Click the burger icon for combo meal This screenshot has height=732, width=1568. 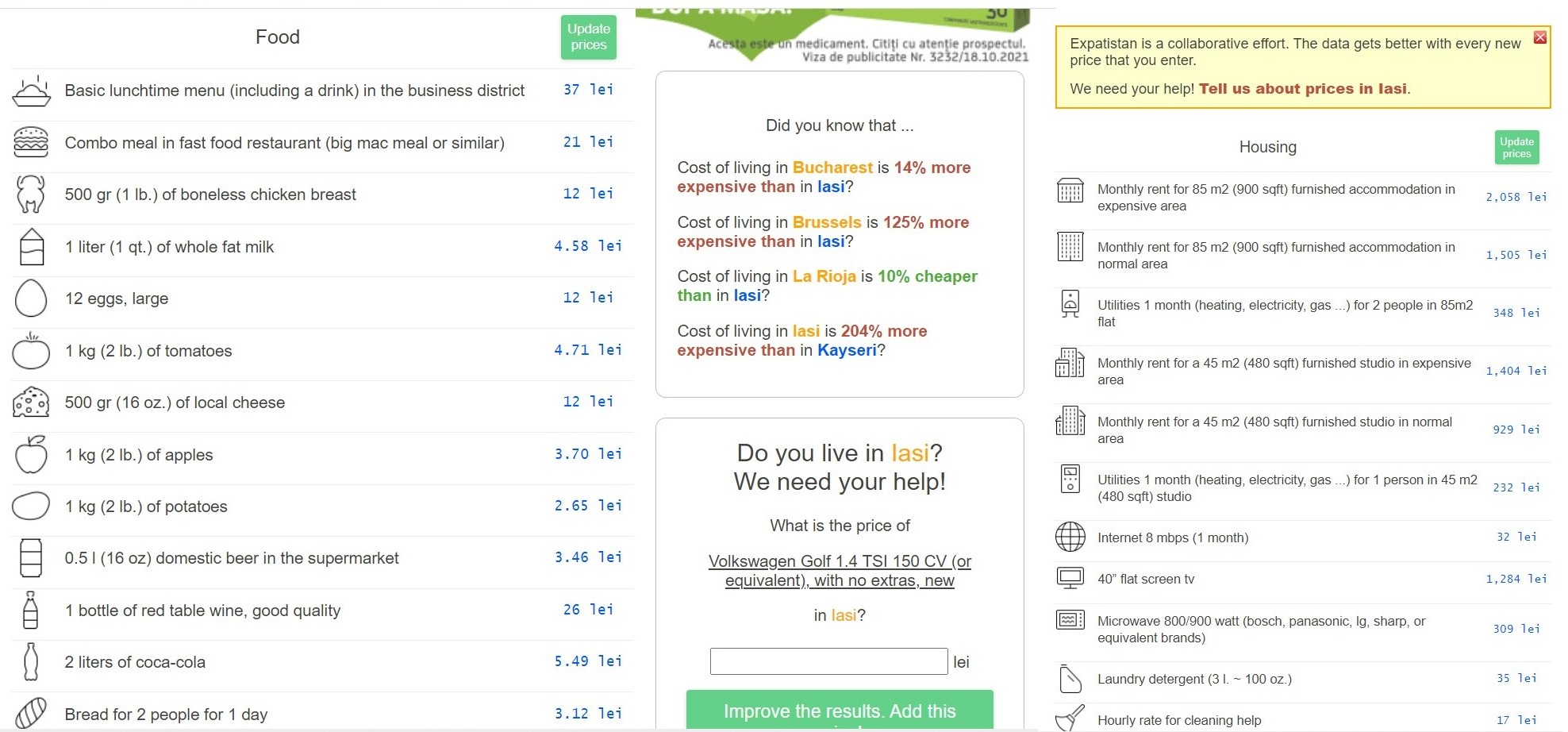coord(31,142)
